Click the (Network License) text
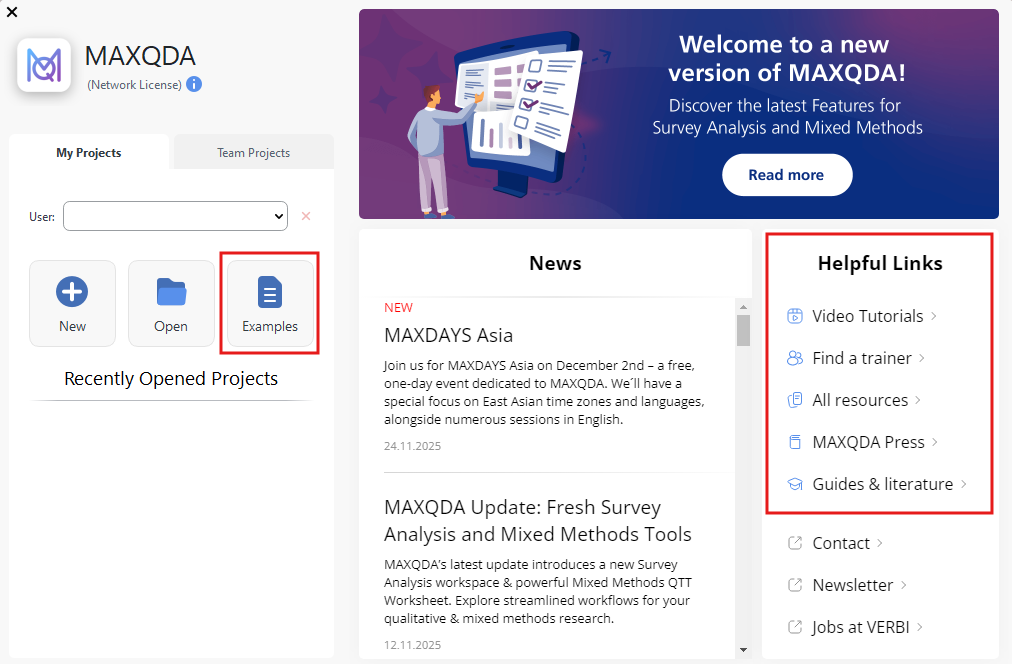The height and width of the screenshot is (664, 1012). 134,85
